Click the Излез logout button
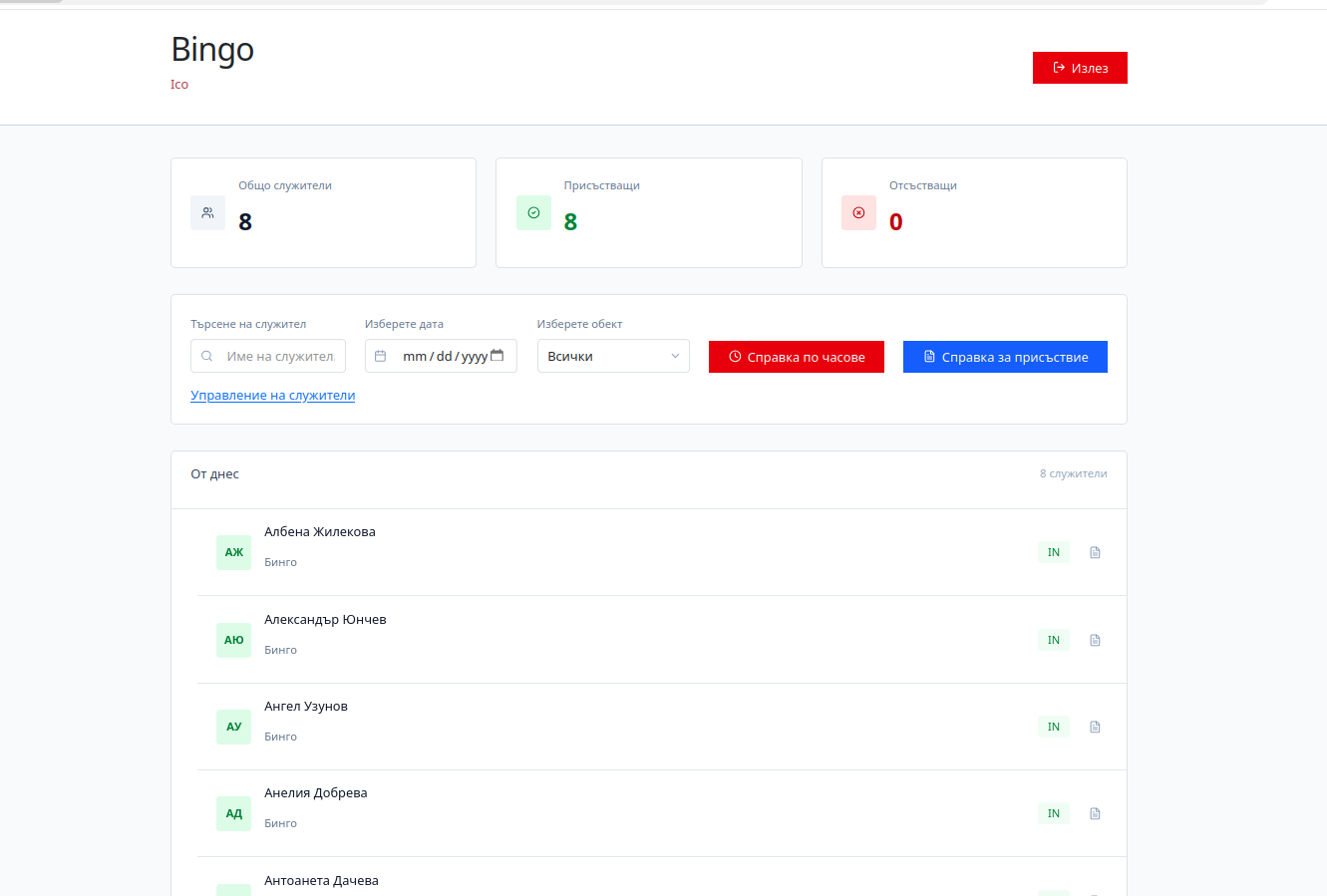This screenshot has height=896, width=1327. 1080,68
